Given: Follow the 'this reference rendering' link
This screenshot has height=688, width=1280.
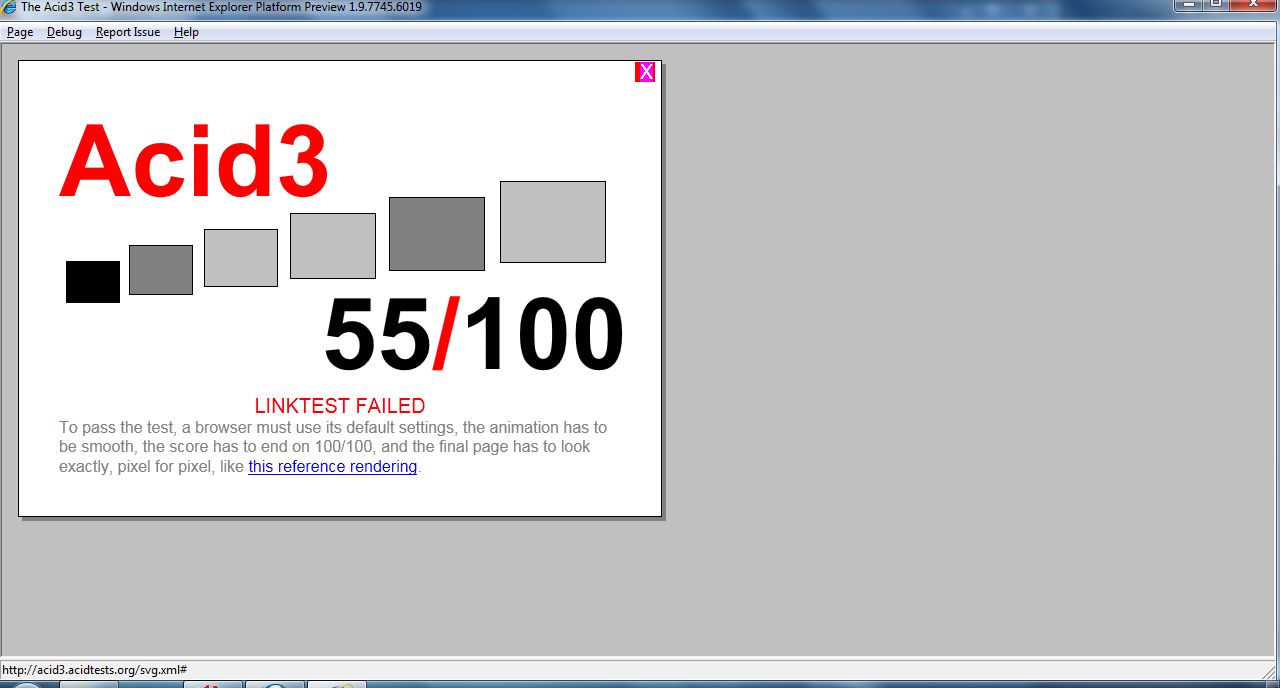Looking at the screenshot, I should coord(332,467).
